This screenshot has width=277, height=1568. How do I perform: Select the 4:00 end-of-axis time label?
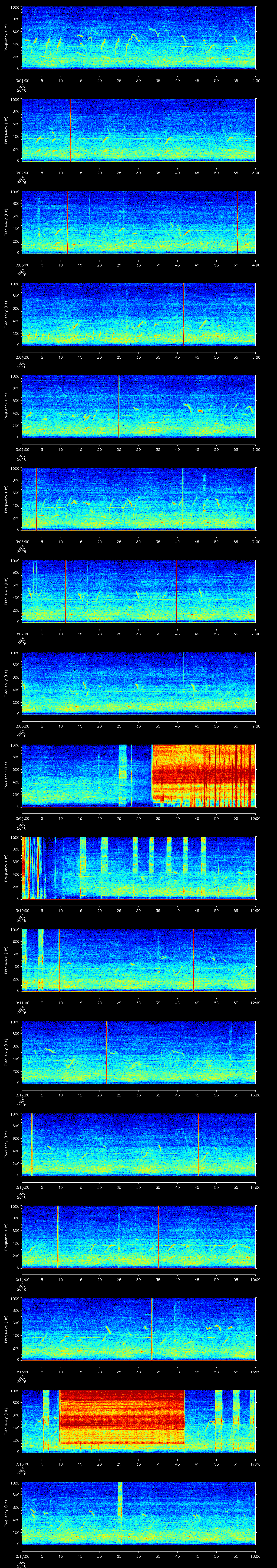pos(256,265)
